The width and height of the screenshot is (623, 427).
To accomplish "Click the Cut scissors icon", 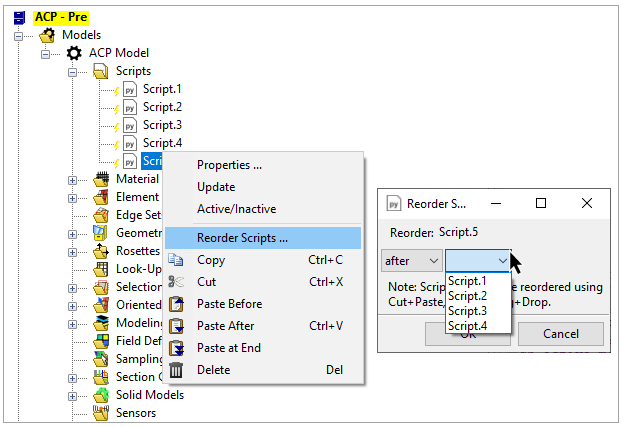I will tap(177, 282).
